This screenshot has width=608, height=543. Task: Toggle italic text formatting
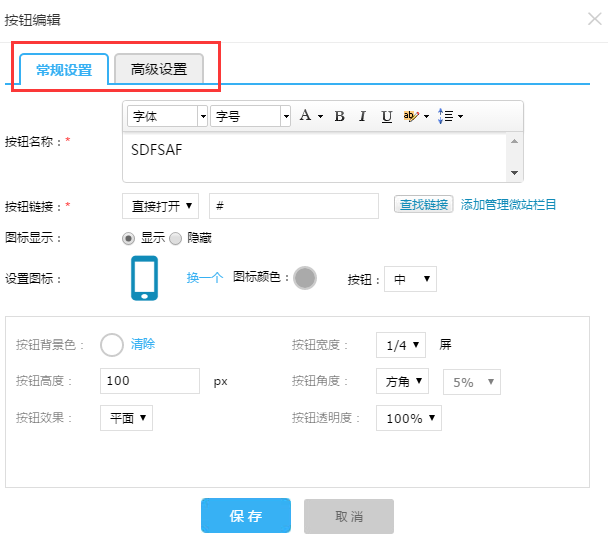(x=362, y=116)
